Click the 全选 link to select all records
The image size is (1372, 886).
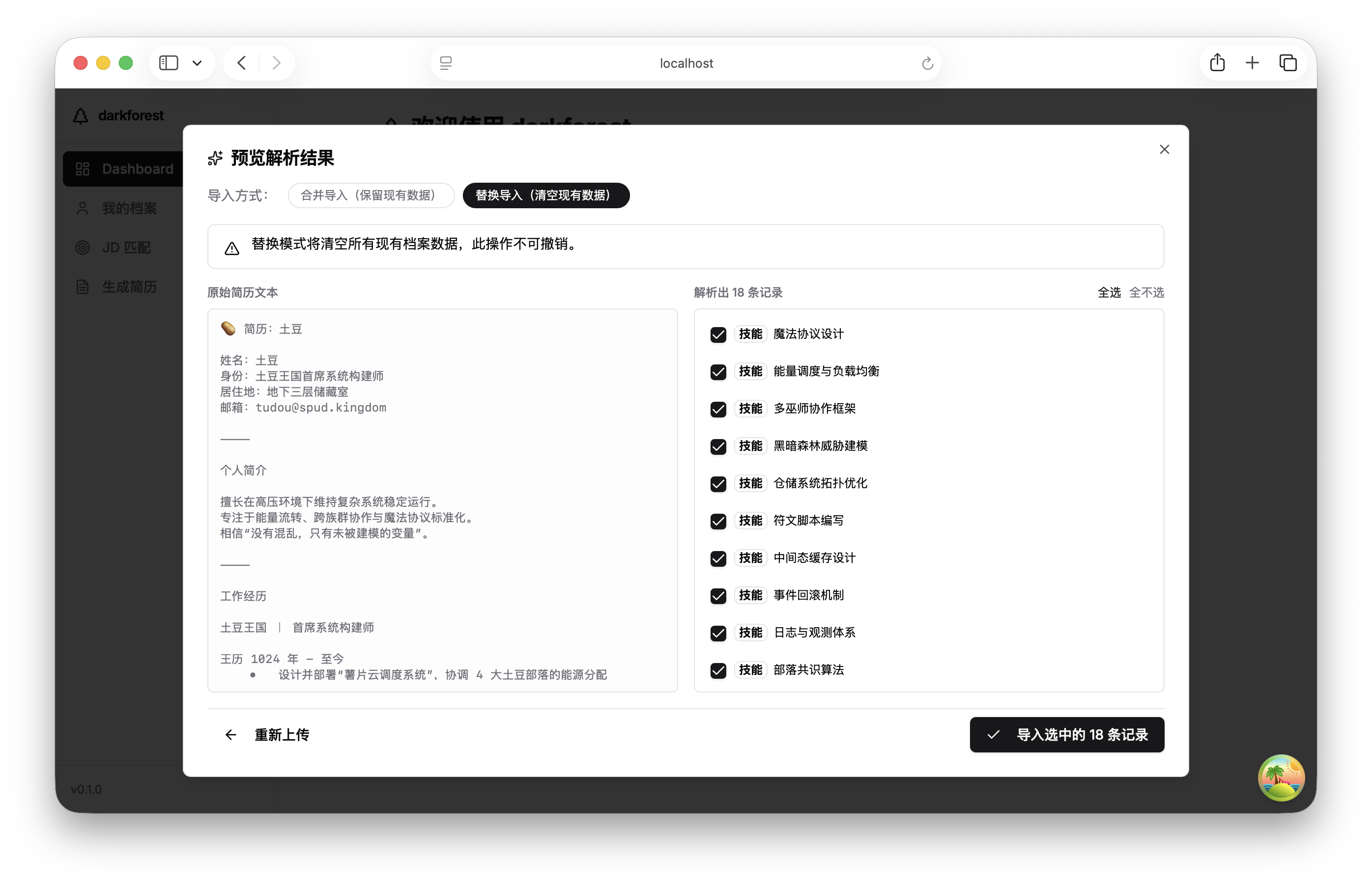(1110, 292)
